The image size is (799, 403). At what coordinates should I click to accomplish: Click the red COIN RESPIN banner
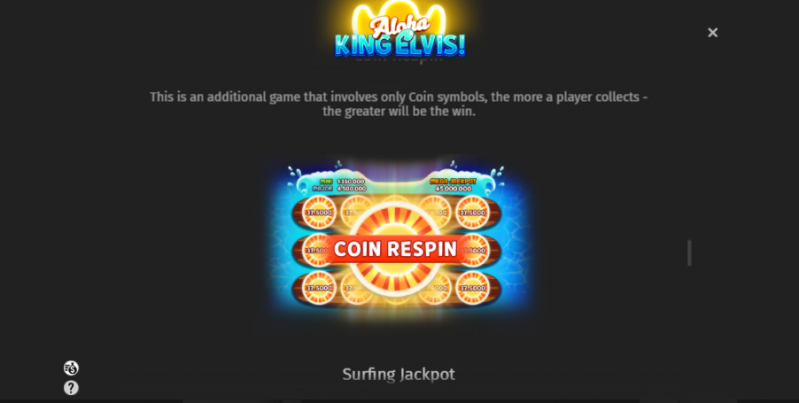coord(395,249)
